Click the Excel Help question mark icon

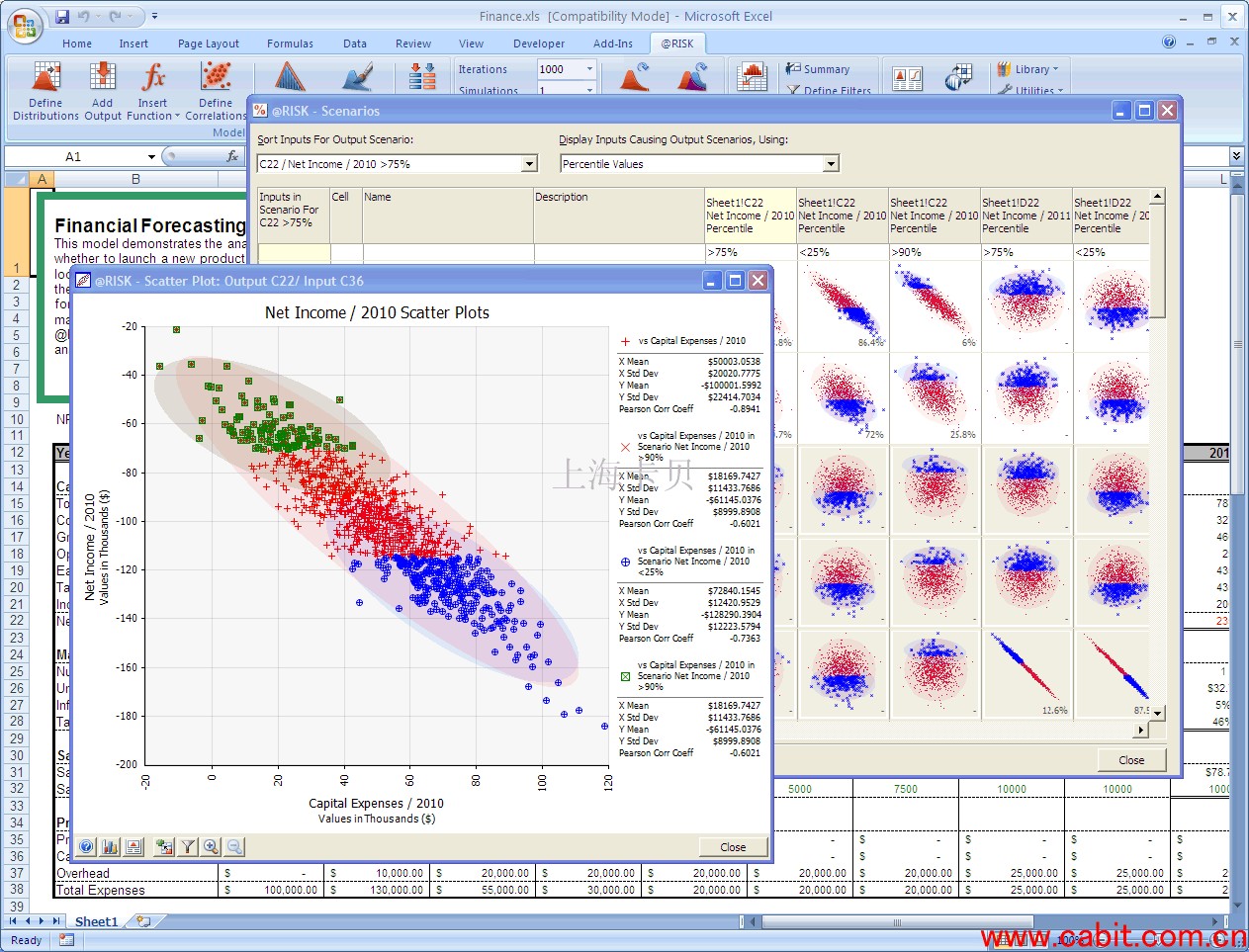1169,43
